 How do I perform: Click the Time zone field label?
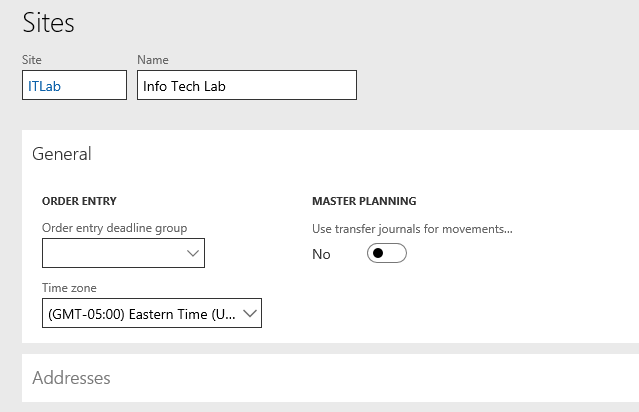[x=69, y=288]
